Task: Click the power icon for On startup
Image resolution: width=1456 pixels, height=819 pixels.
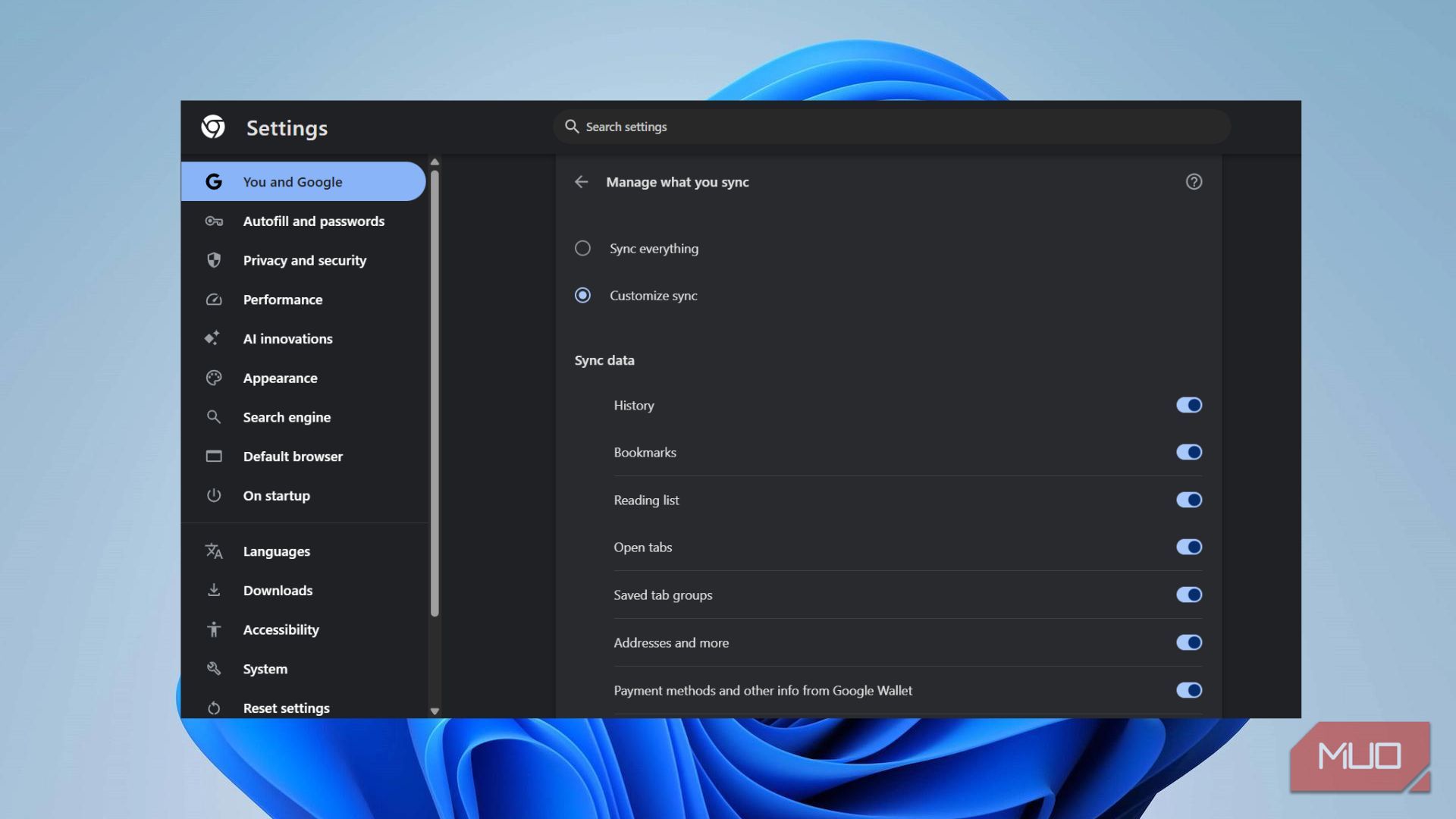Action: 214,495
